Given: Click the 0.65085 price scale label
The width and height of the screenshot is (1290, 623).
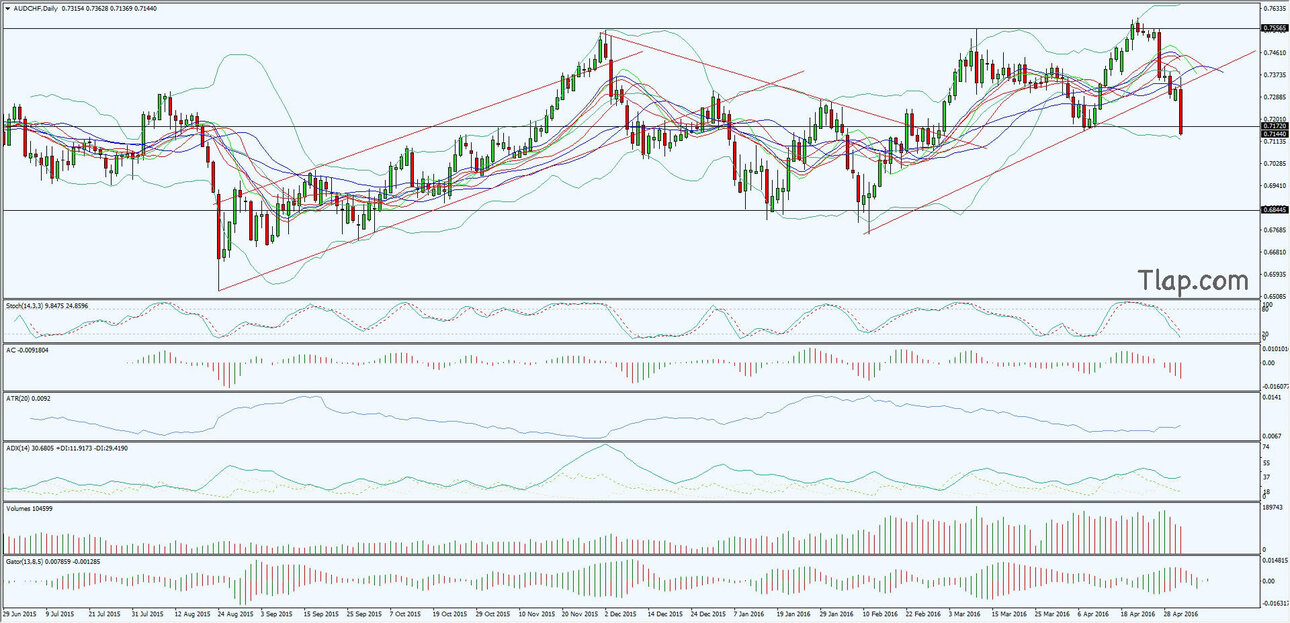Looking at the screenshot, I should pyautogui.click(x=1274, y=296).
